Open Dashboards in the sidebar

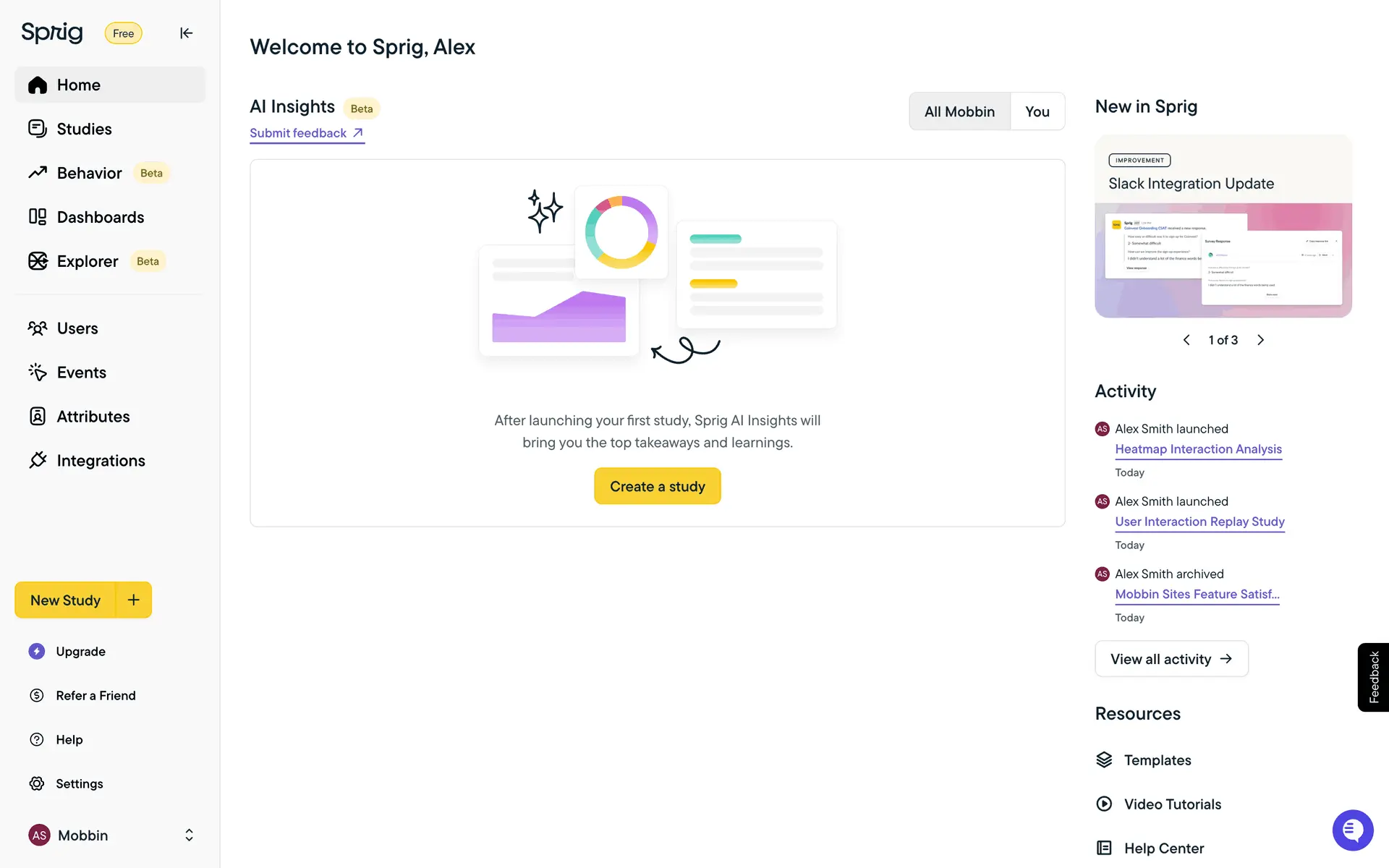[x=100, y=217]
